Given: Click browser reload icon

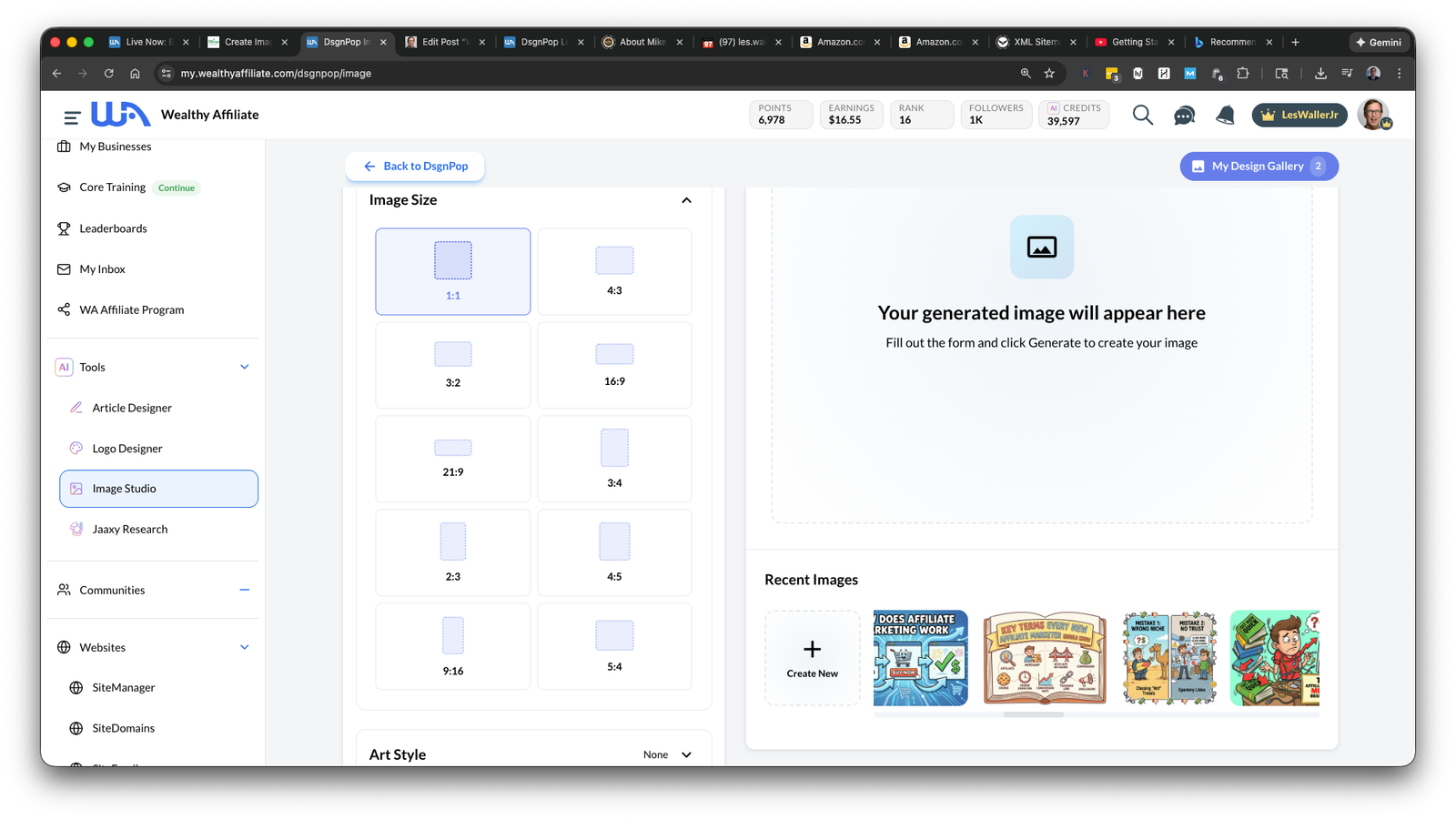Looking at the screenshot, I should [109, 74].
